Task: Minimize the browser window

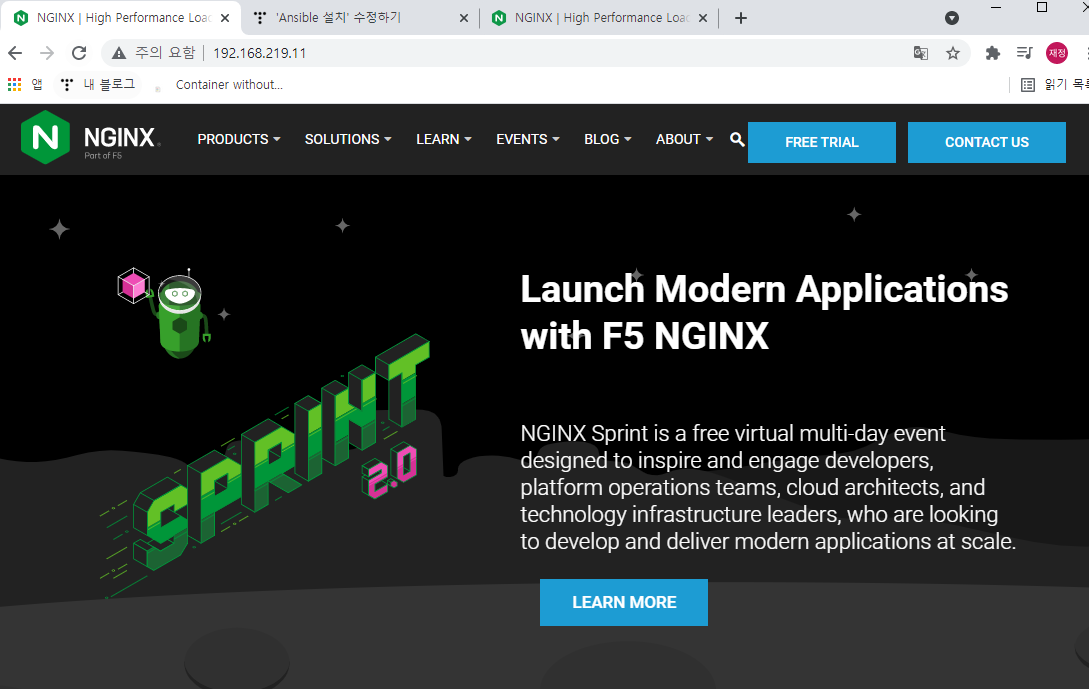Action: [996, 7]
